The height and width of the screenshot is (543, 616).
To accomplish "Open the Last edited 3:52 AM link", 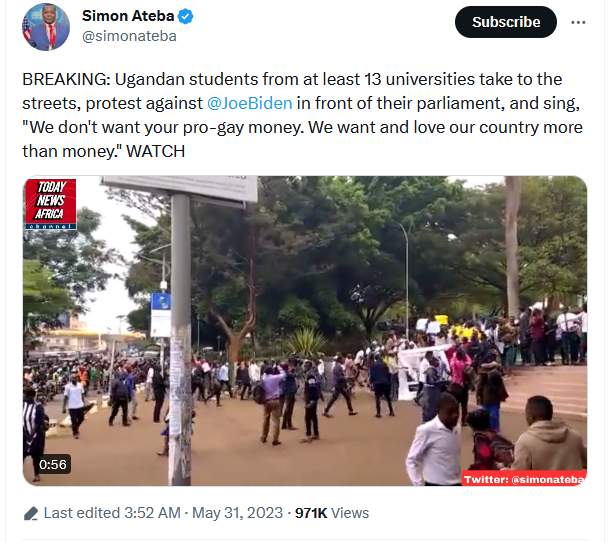I will tap(112, 513).
